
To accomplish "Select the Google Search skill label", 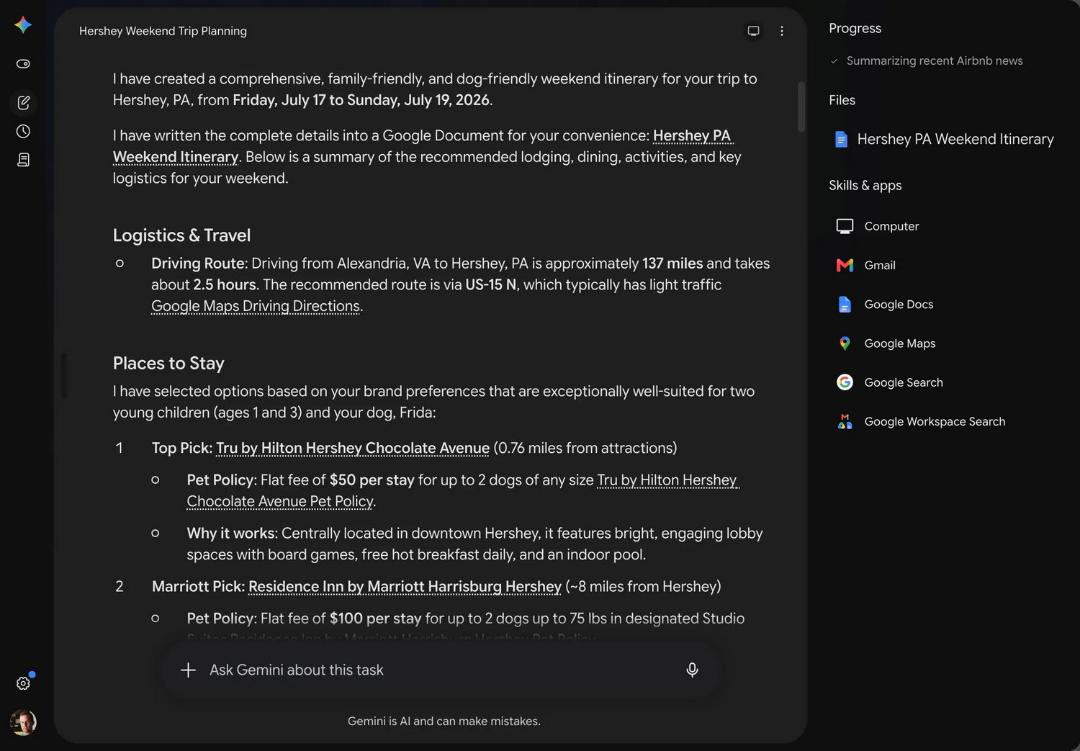I will tap(903, 382).
